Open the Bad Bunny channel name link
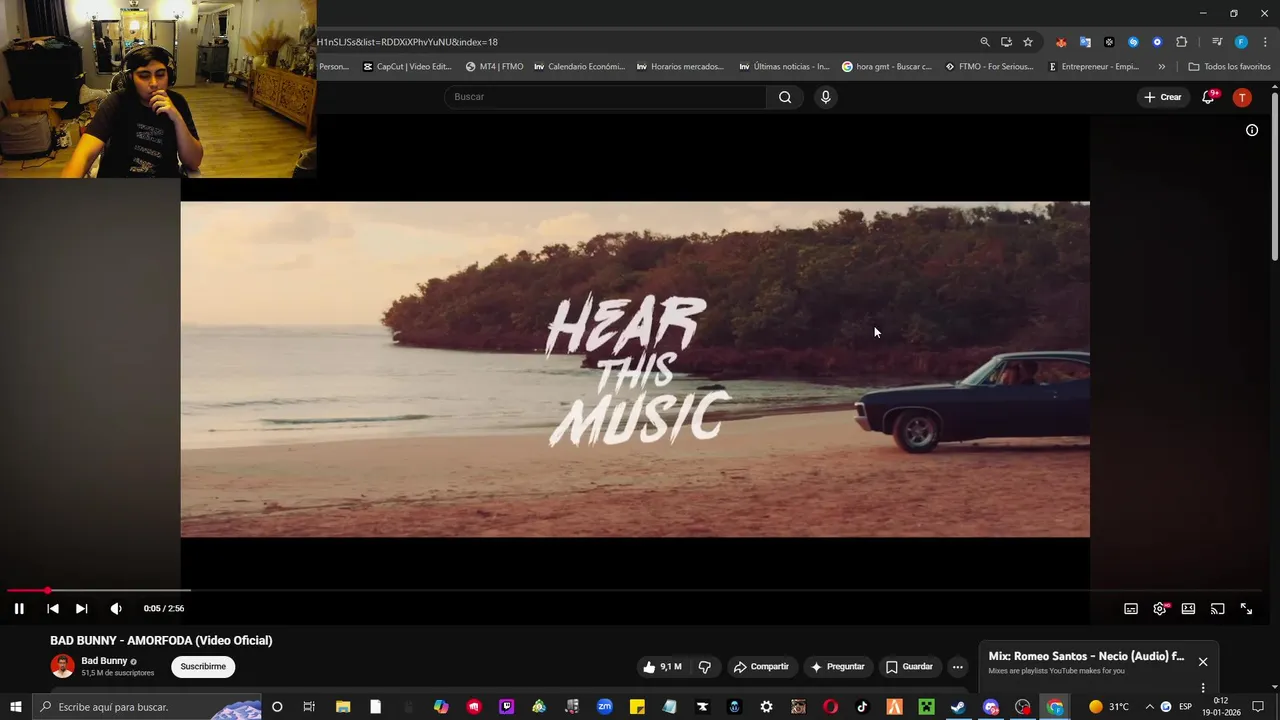Viewport: 1280px width, 720px height. pyautogui.click(x=104, y=661)
